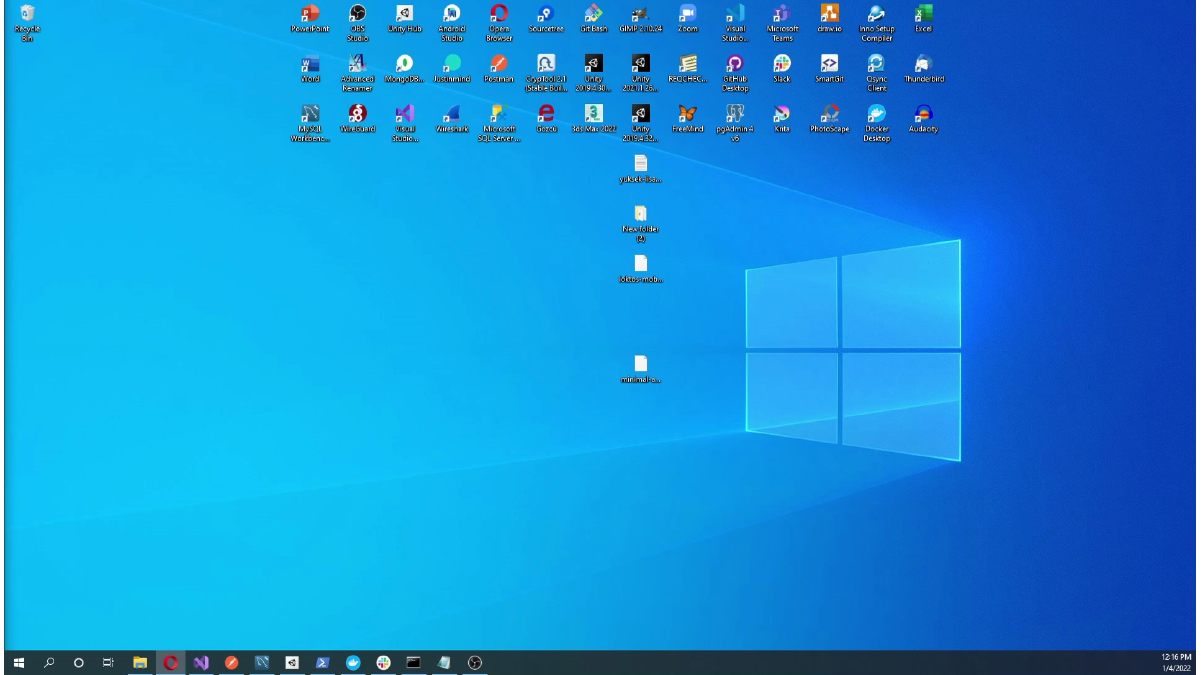Screen dimensions: 1201x675
Task: Click the Krita desktop icon
Action: [782, 118]
